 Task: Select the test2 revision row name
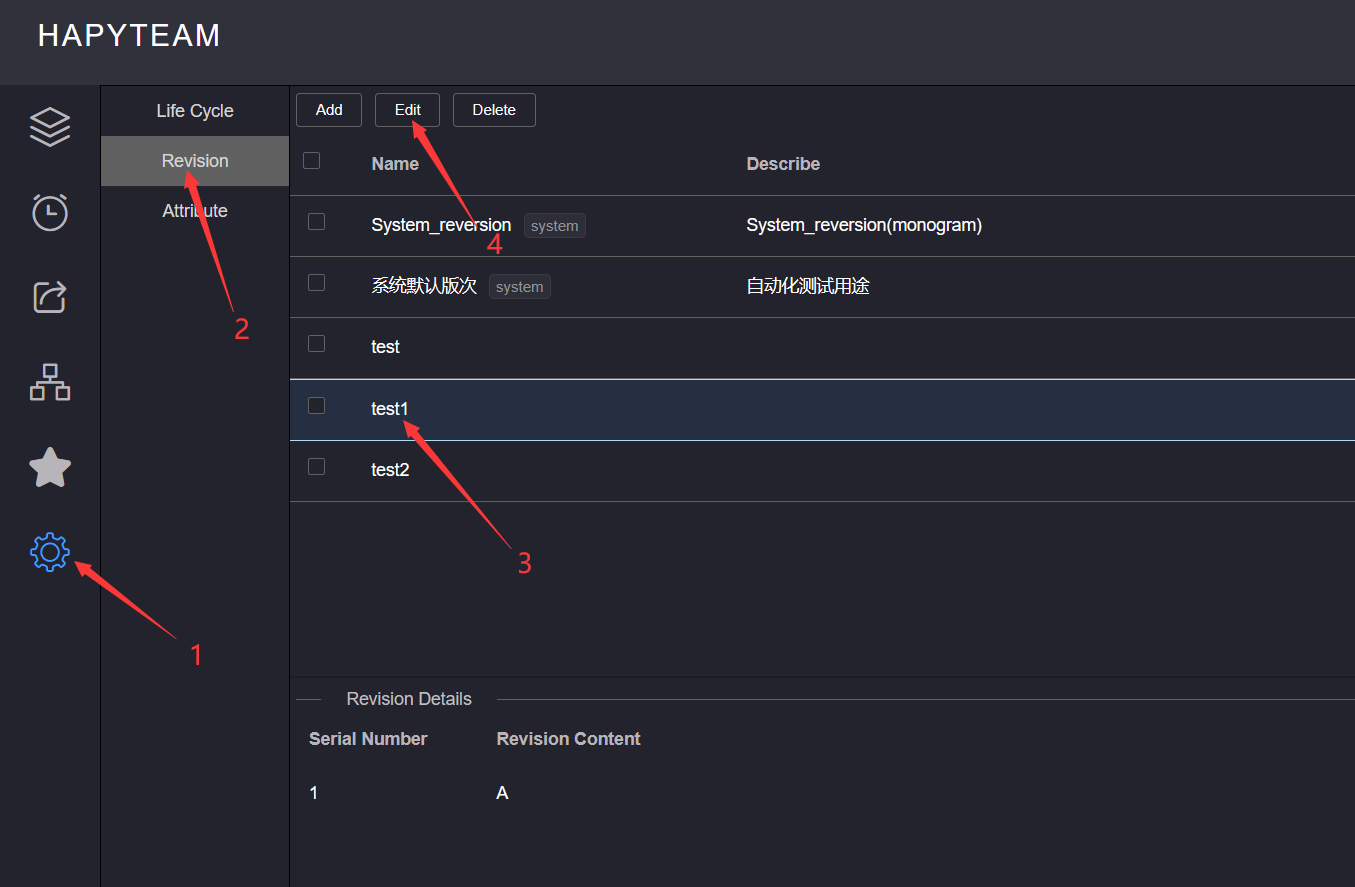[390, 470]
